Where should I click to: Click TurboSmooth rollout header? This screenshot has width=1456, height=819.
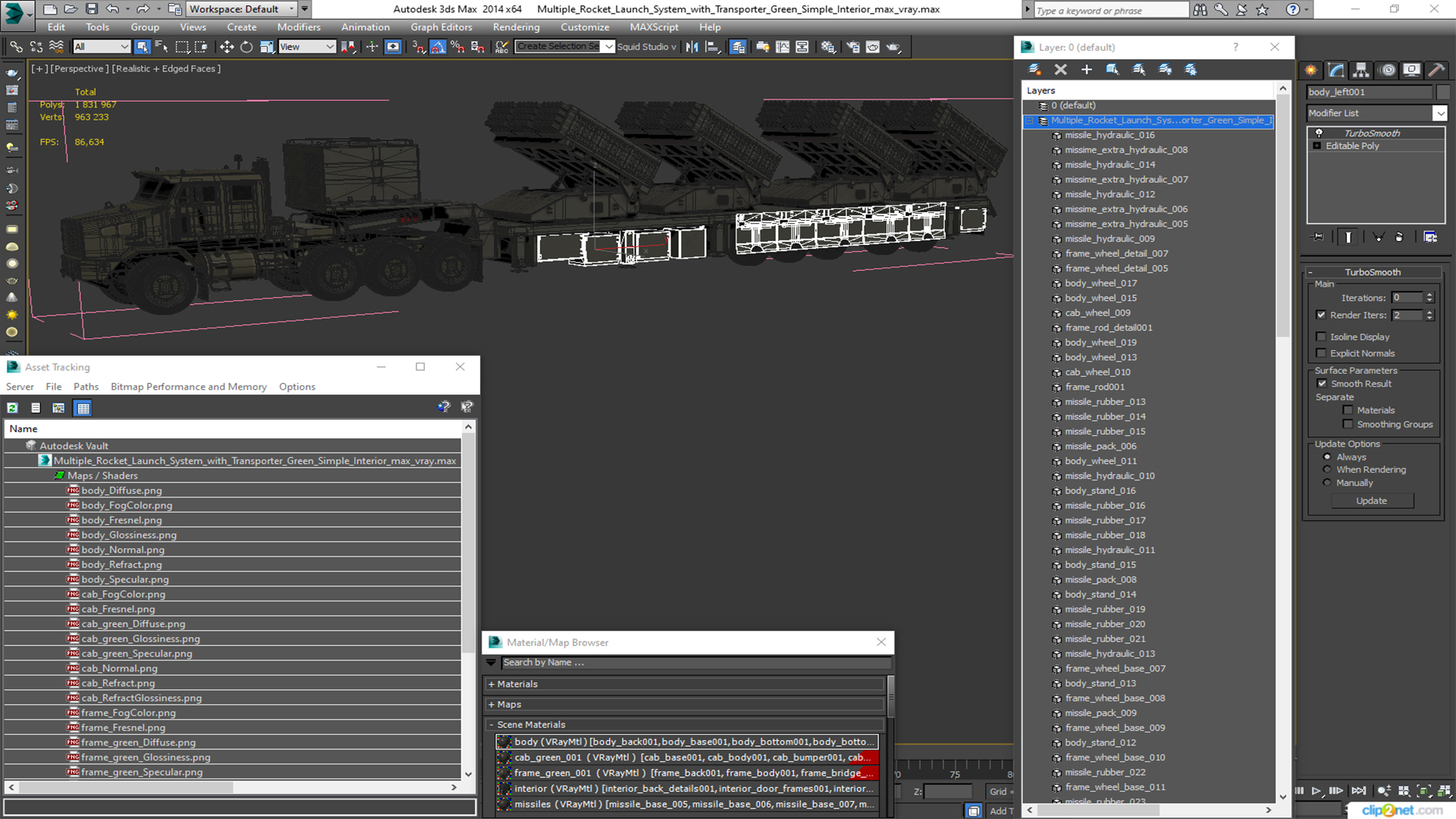click(x=1373, y=272)
